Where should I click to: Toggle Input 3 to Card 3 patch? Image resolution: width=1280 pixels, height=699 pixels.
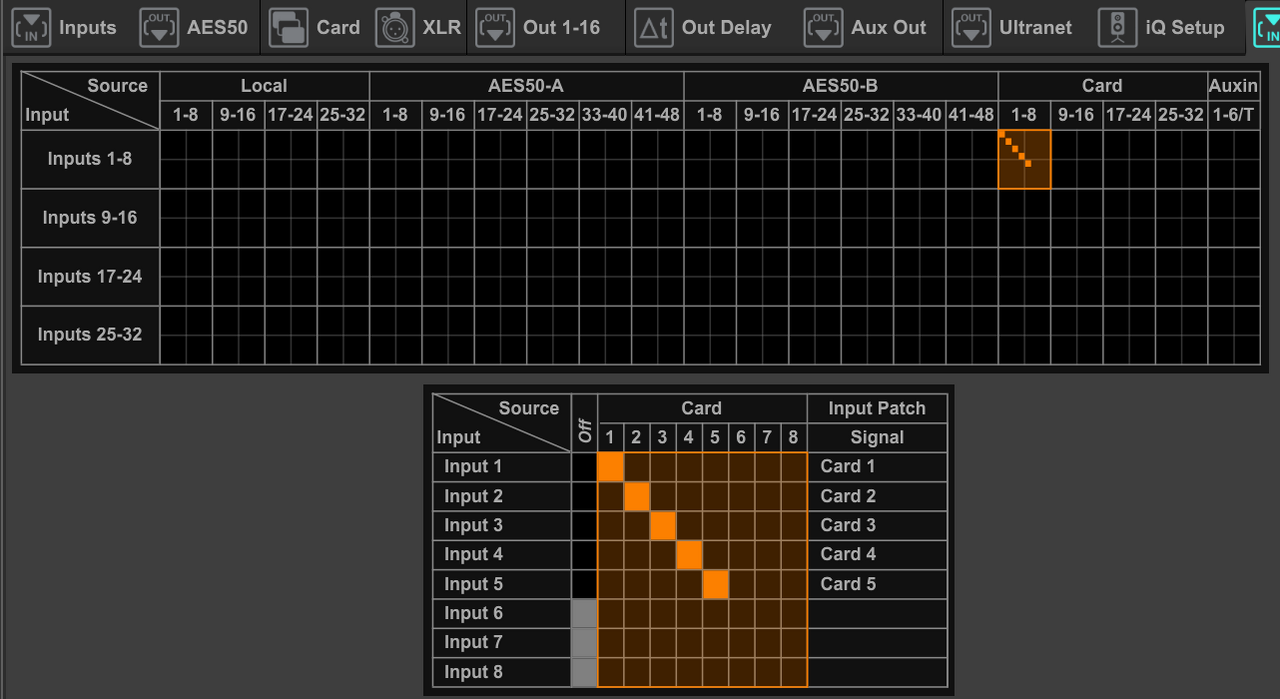pyautogui.click(x=662, y=525)
